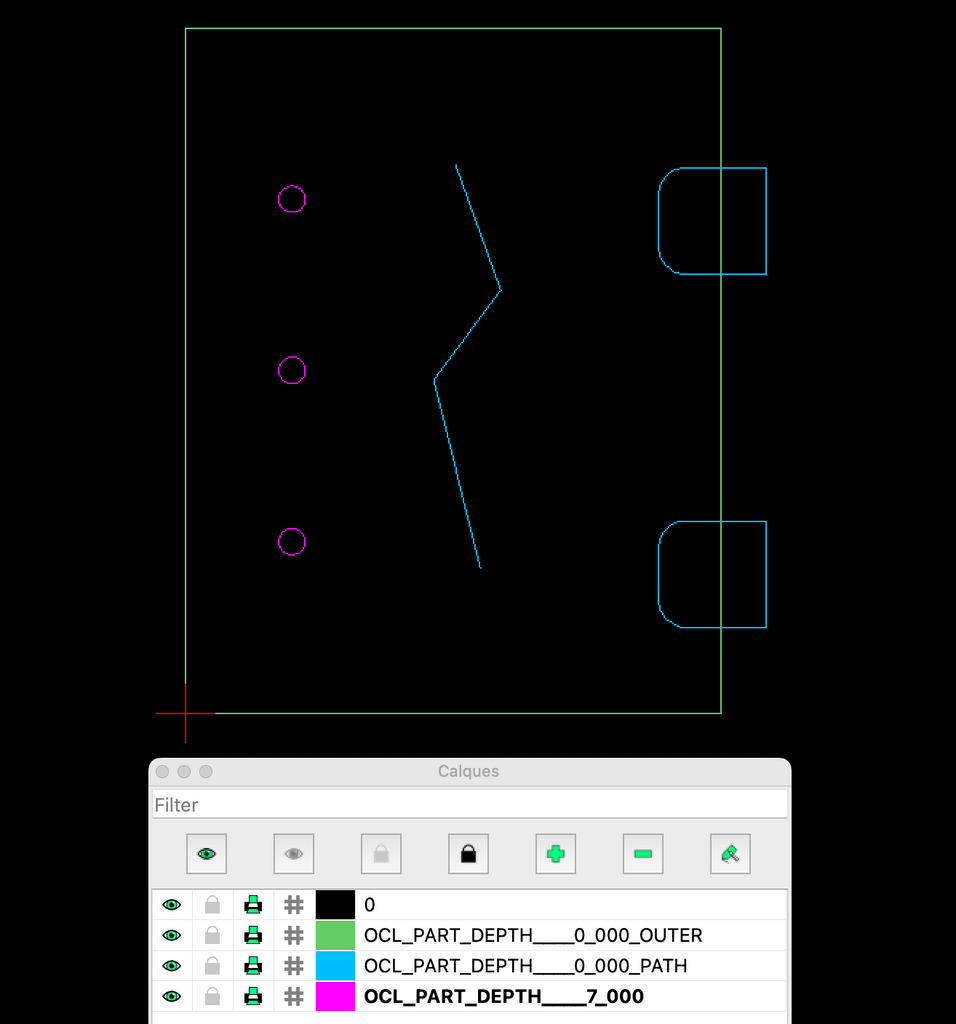
Task: Click the Filter input field
Action: (470, 805)
